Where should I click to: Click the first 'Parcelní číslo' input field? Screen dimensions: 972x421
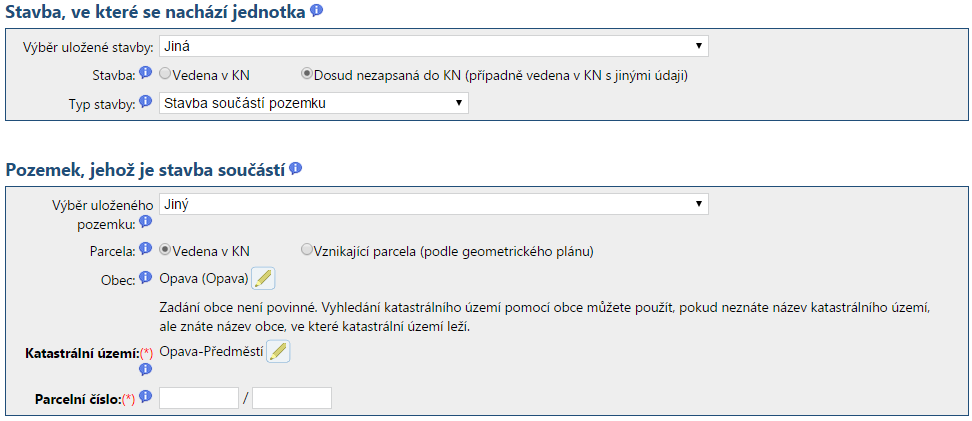click(199, 398)
